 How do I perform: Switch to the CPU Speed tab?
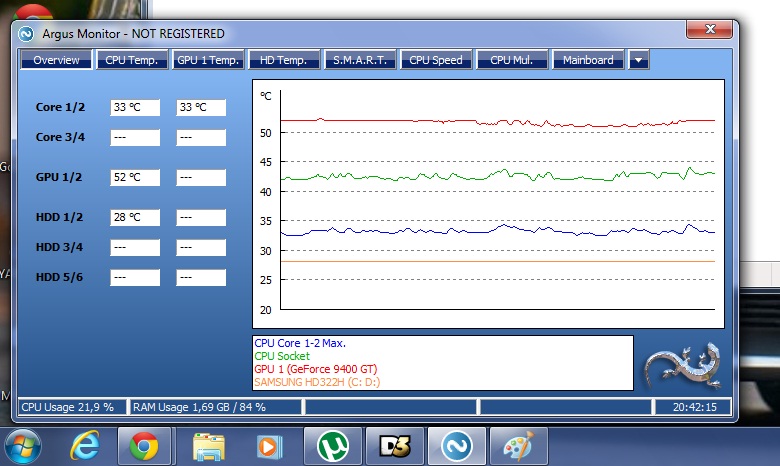click(436, 60)
